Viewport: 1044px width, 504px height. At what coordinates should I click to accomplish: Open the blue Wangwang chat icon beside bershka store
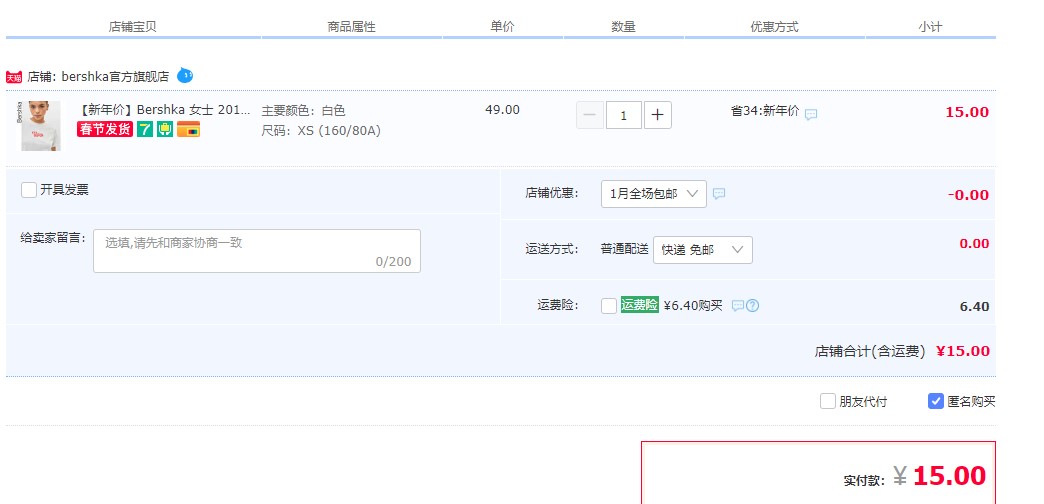(x=185, y=75)
